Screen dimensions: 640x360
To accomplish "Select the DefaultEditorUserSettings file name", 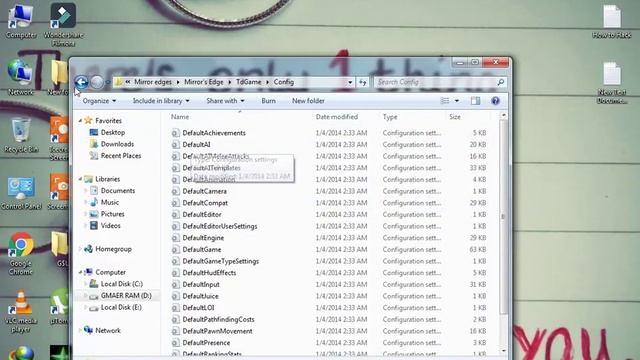I will coord(220,226).
